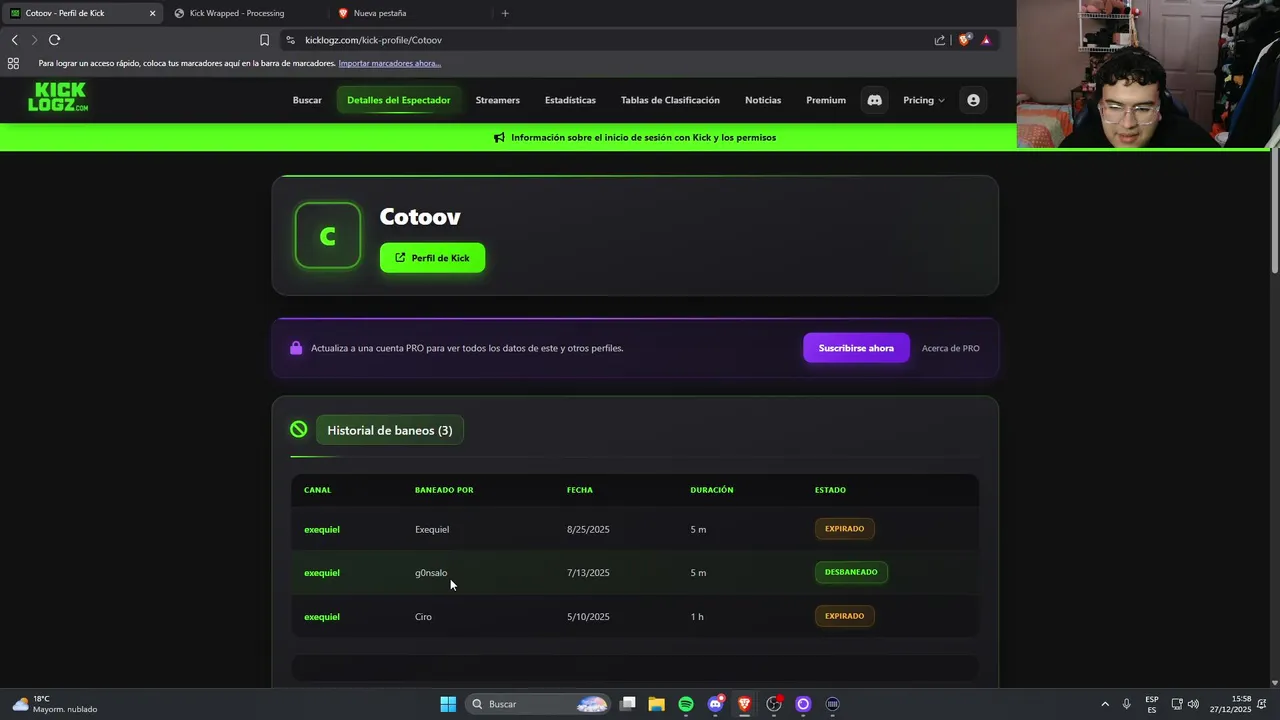The width and height of the screenshot is (1280, 720).
Task: Click the ban icon beside Historial de baneos
Action: [x=299, y=429]
